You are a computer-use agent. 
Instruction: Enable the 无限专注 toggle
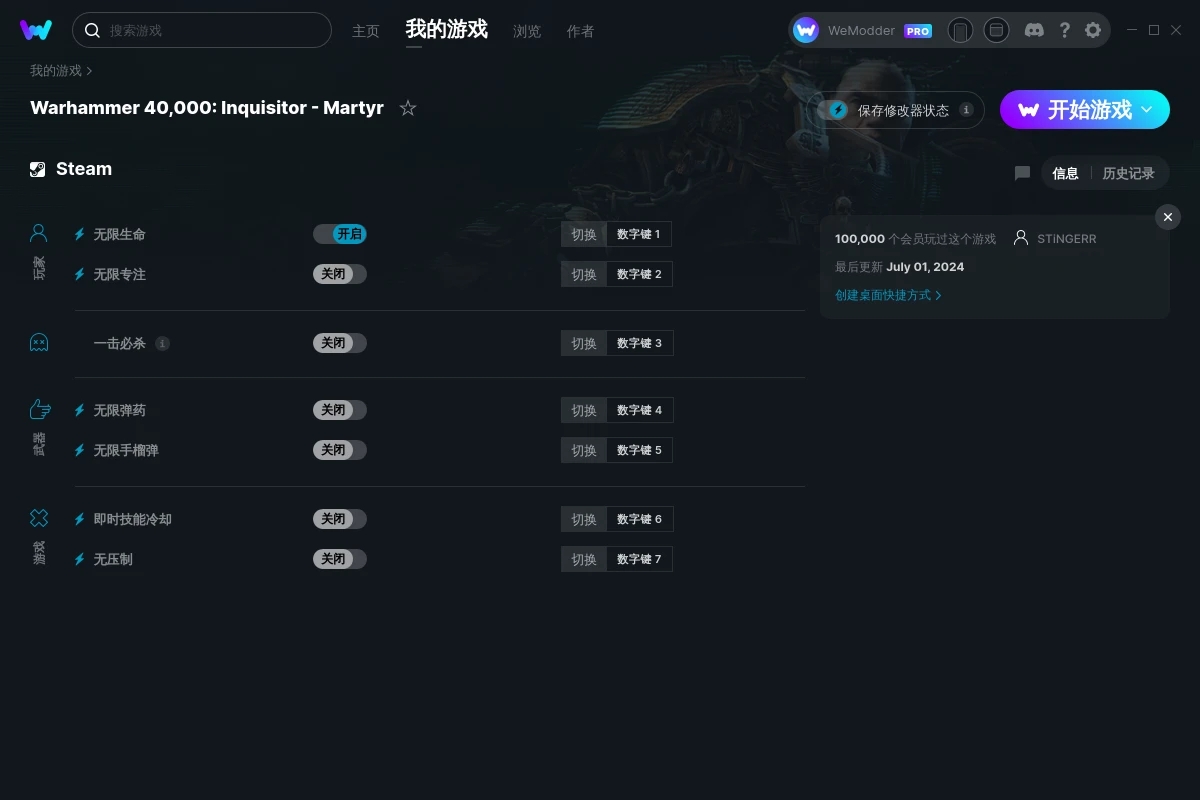[x=340, y=274]
